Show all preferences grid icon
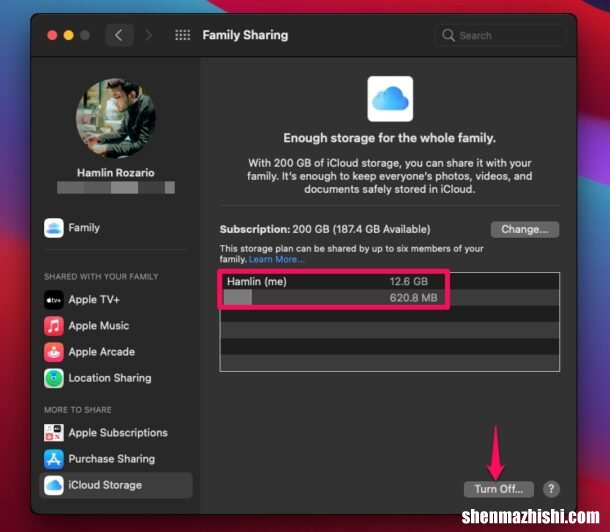Screen dimensions: 610x532 [182, 35]
